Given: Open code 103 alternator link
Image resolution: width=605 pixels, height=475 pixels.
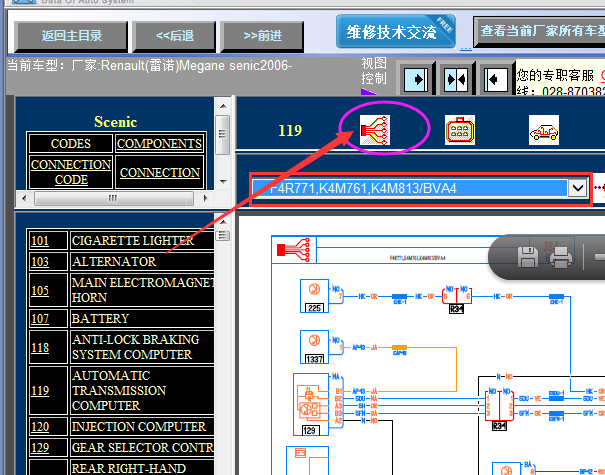Looking at the screenshot, I should click(x=40, y=262).
